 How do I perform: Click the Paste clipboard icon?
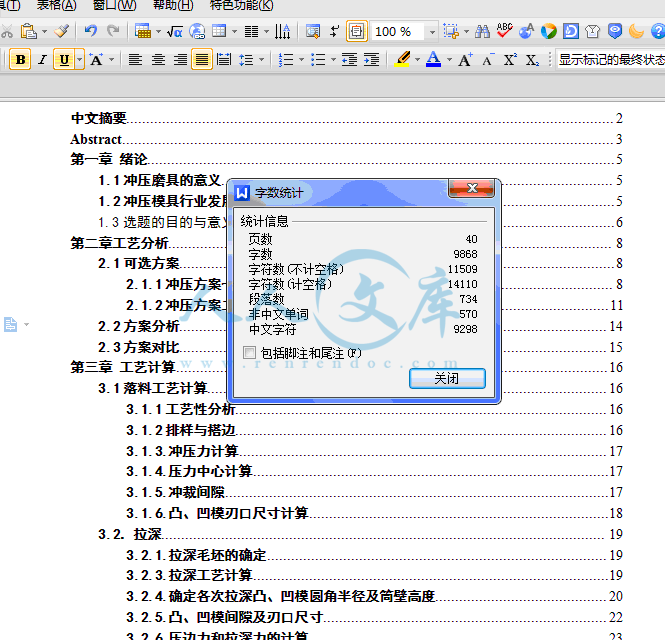pyautogui.click(x=28, y=31)
